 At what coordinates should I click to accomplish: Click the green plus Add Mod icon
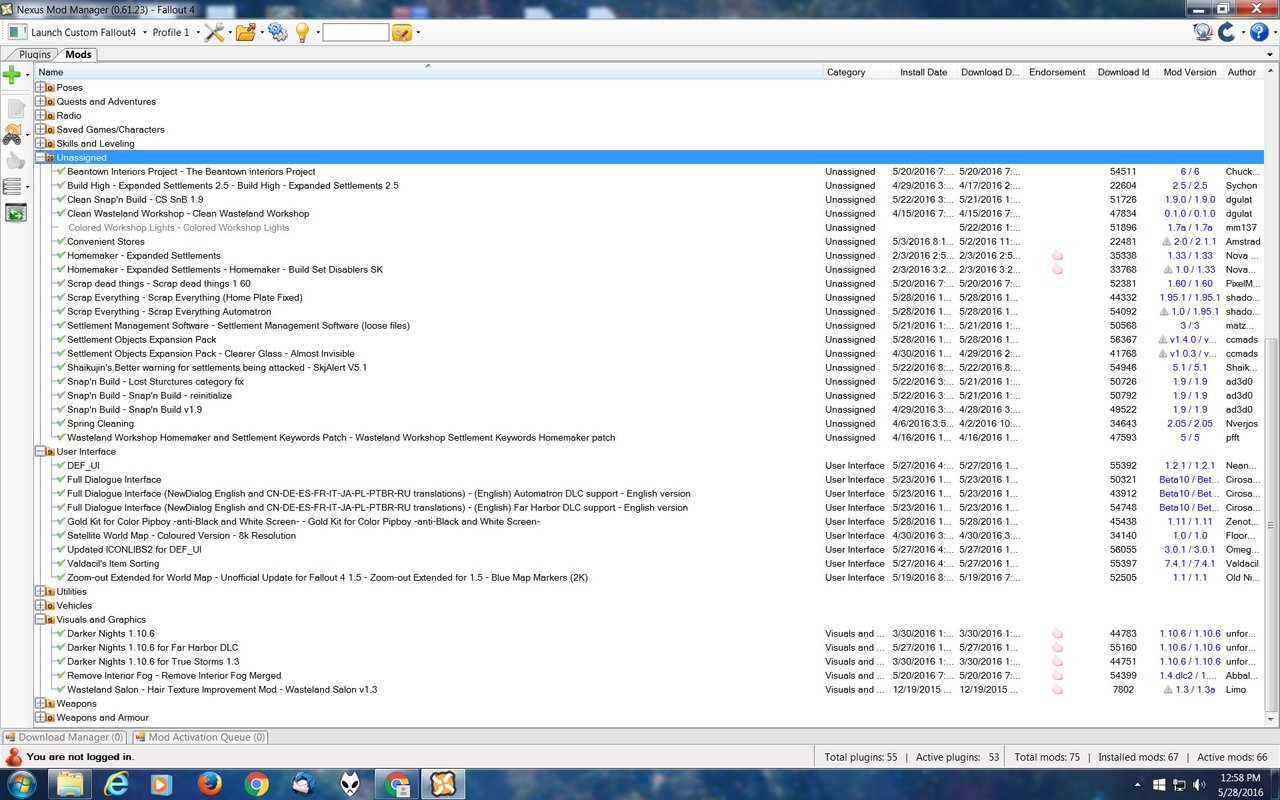[x=12, y=75]
